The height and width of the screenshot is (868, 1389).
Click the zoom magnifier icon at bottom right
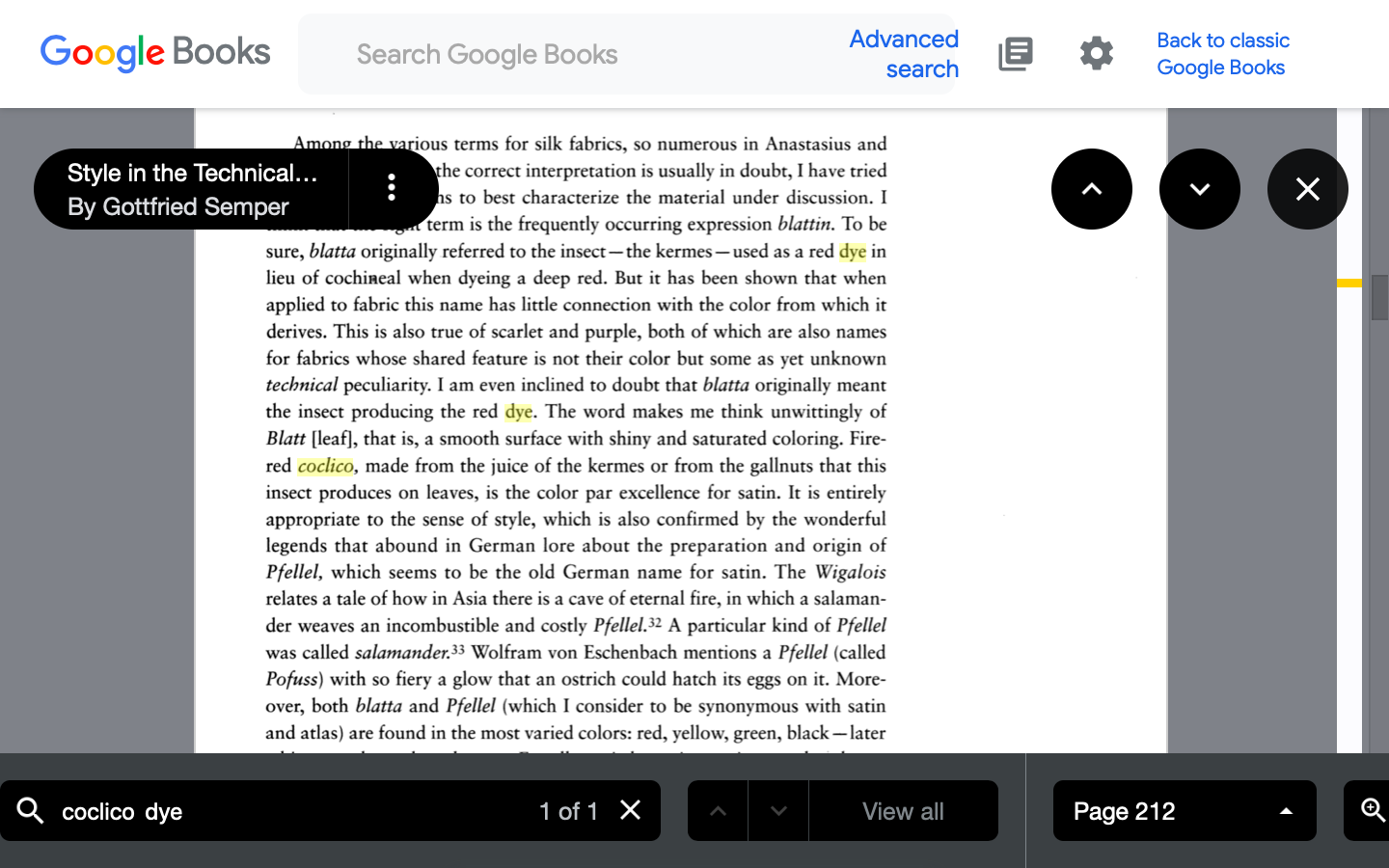[1372, 810]
